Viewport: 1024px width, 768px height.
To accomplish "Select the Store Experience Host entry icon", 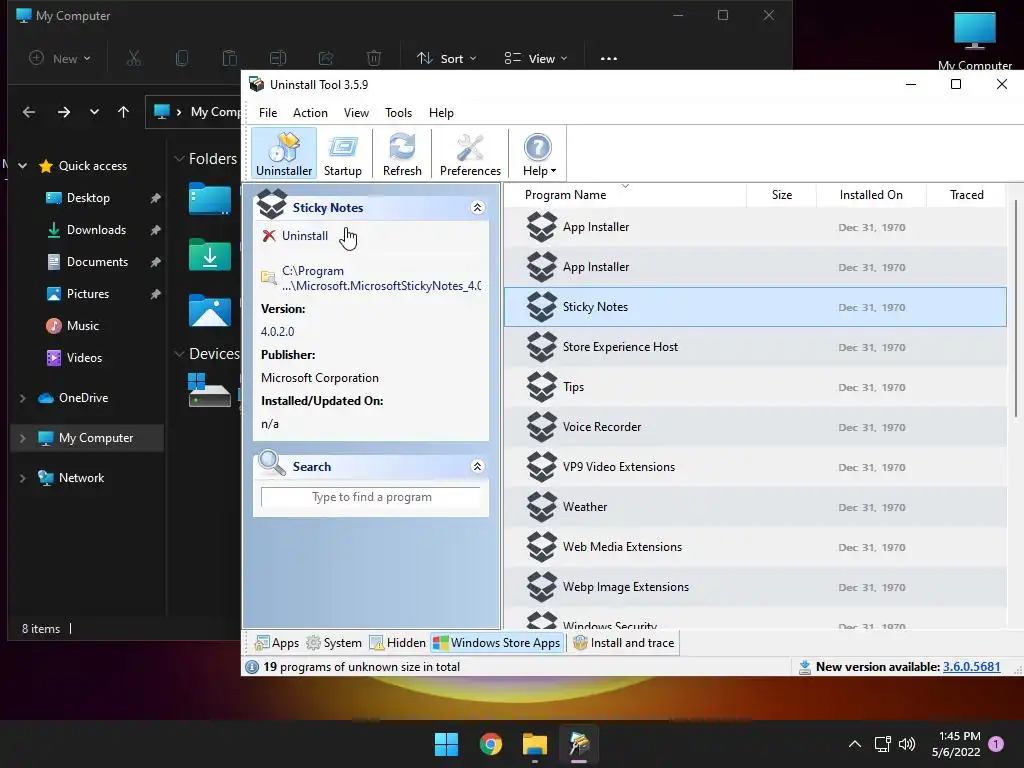I will pyautogui.click(x=542, y=347).
